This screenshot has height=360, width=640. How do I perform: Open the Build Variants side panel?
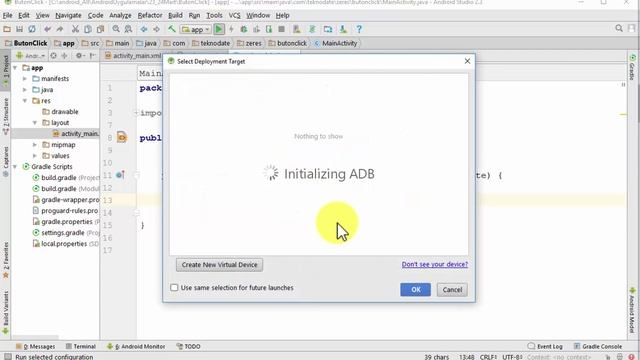[6, 312]
